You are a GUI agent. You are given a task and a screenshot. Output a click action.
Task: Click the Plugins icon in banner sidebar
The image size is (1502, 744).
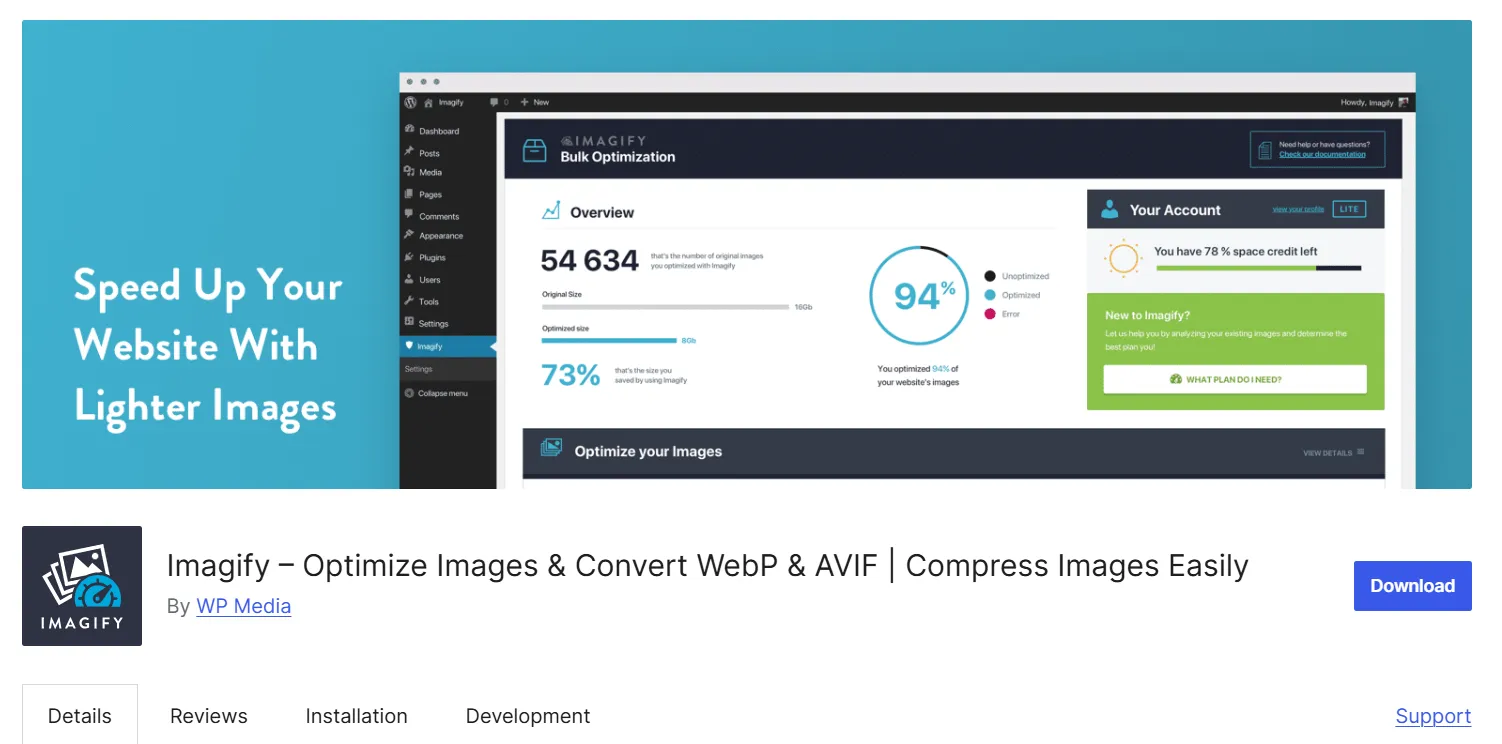[409, 257]
